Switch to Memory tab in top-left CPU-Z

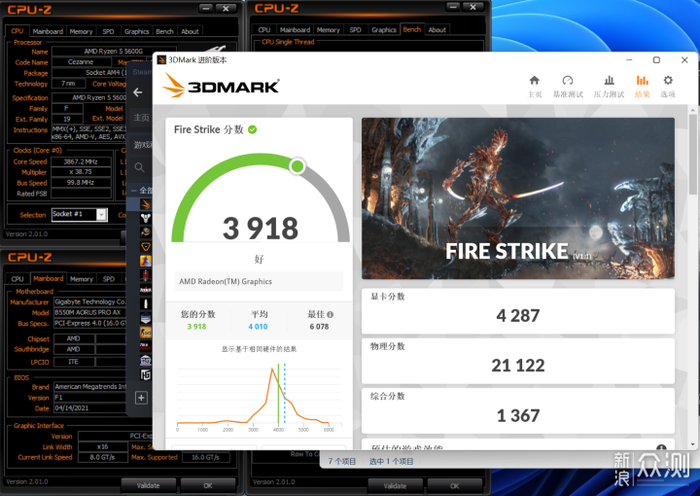81,31
